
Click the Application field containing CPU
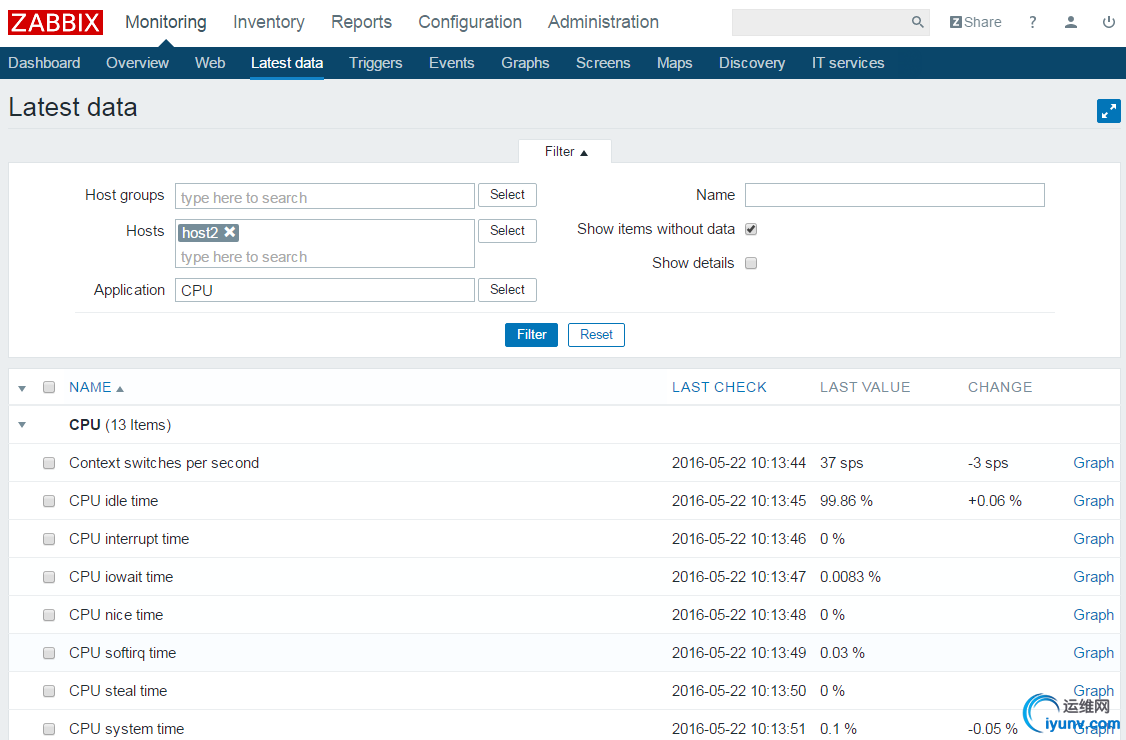[325, 290]
